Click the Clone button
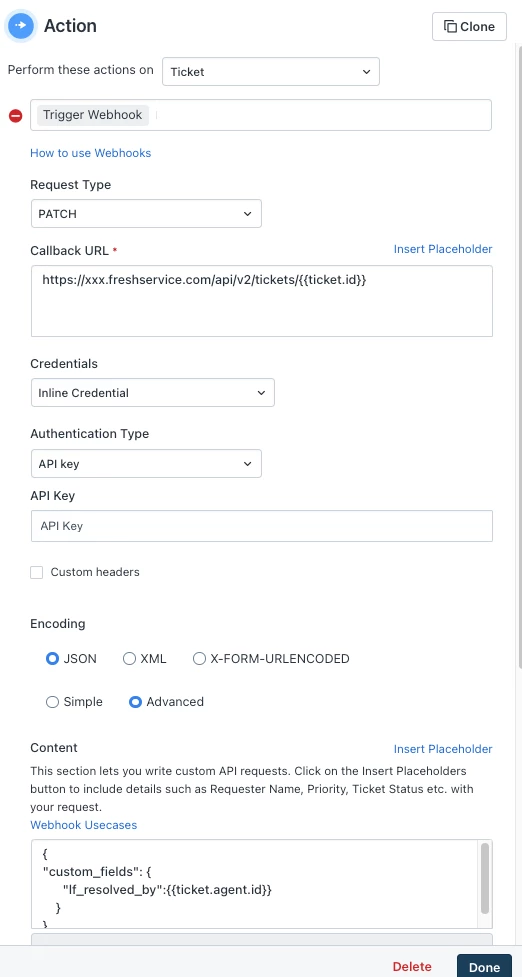This screenshot has width=522, height=977. point(469,27)
